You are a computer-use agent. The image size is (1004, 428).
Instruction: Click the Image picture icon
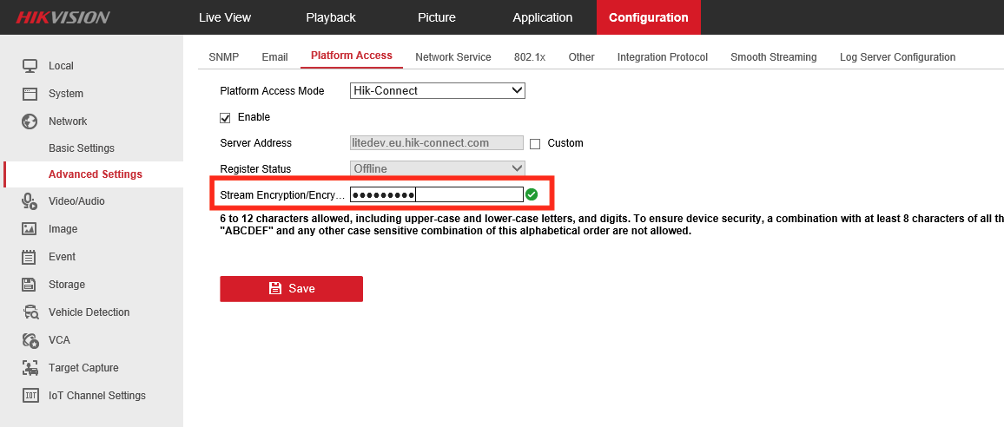pyautogui.click(x=30, y=229)
